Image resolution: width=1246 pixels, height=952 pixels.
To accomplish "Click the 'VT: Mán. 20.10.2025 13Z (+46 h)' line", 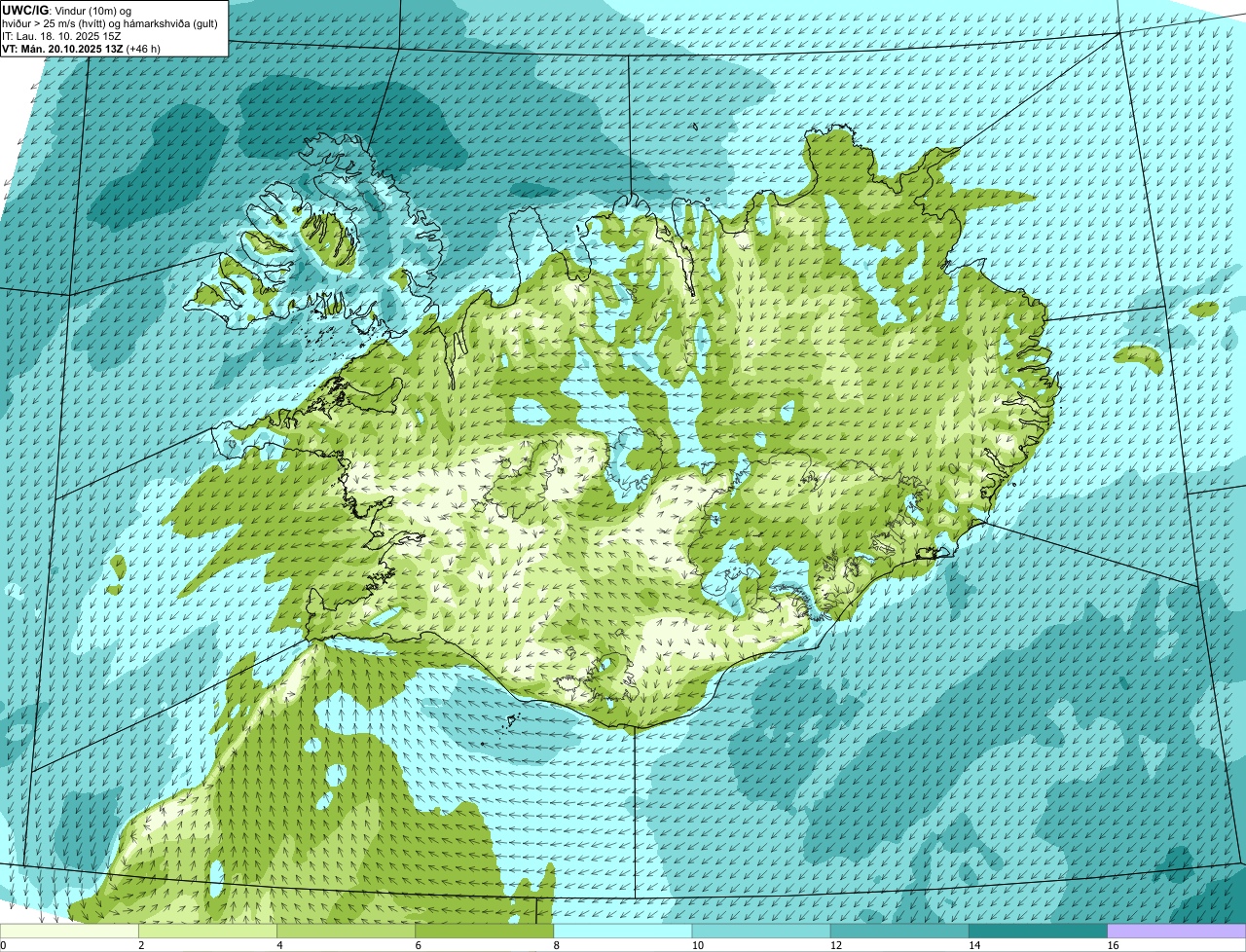I will 81,48.
